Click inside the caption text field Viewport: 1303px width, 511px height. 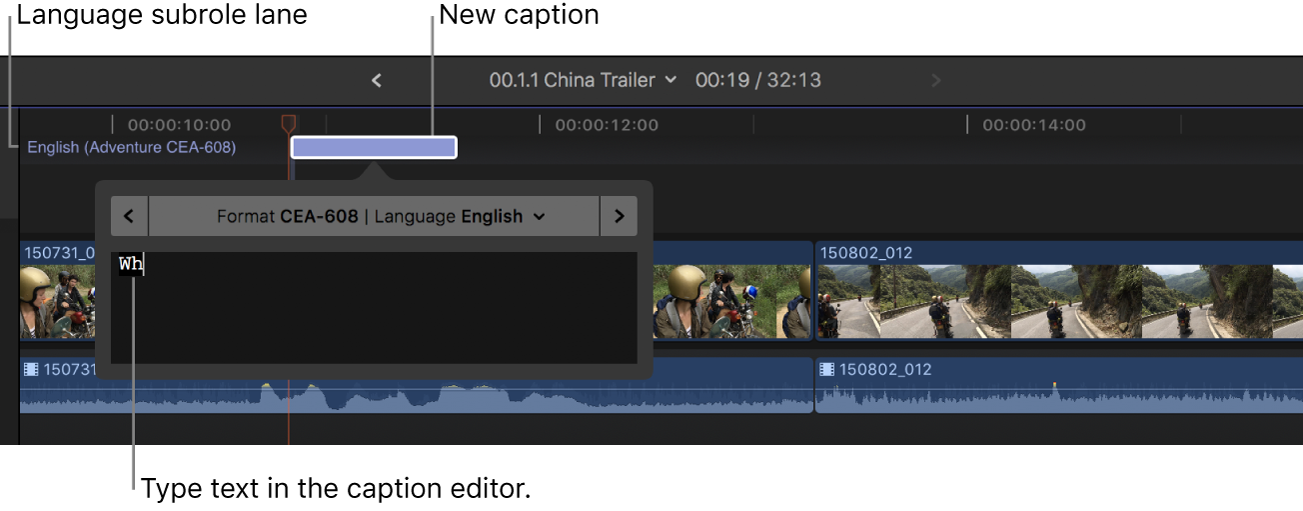pyautogui.click(x=374, y=308)
